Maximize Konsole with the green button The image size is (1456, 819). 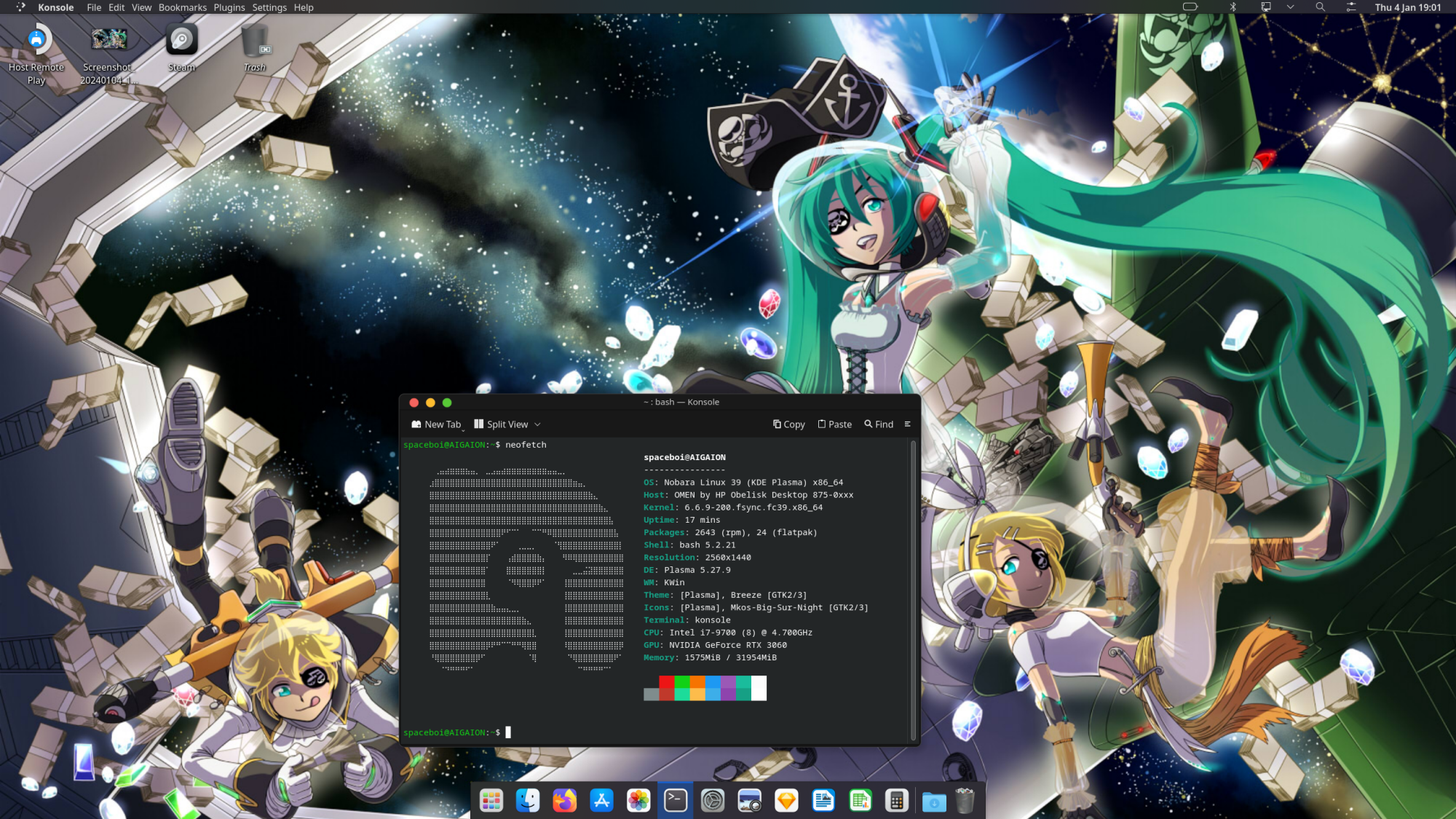click(447, 403)
